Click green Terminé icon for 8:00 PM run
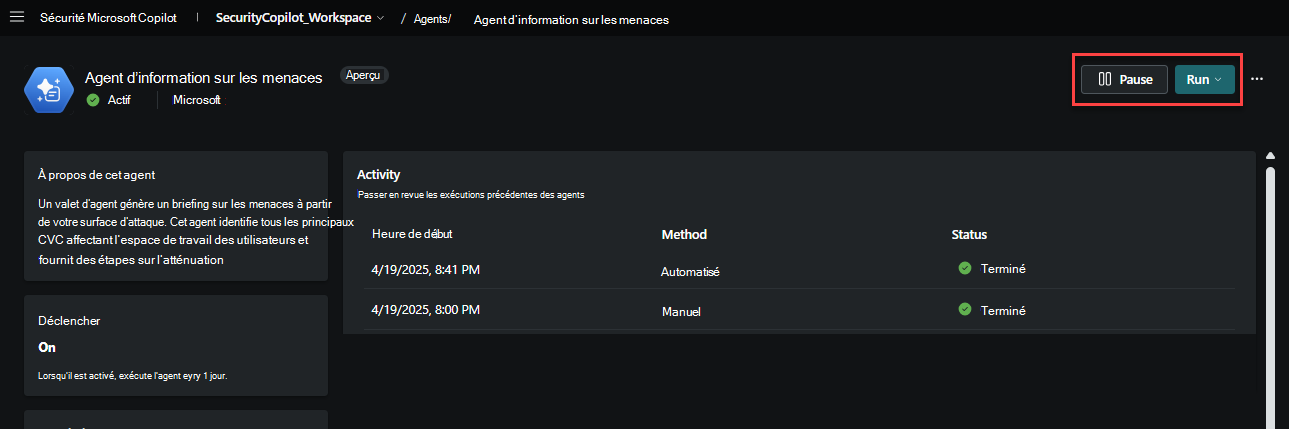 [x=965, y=310]
